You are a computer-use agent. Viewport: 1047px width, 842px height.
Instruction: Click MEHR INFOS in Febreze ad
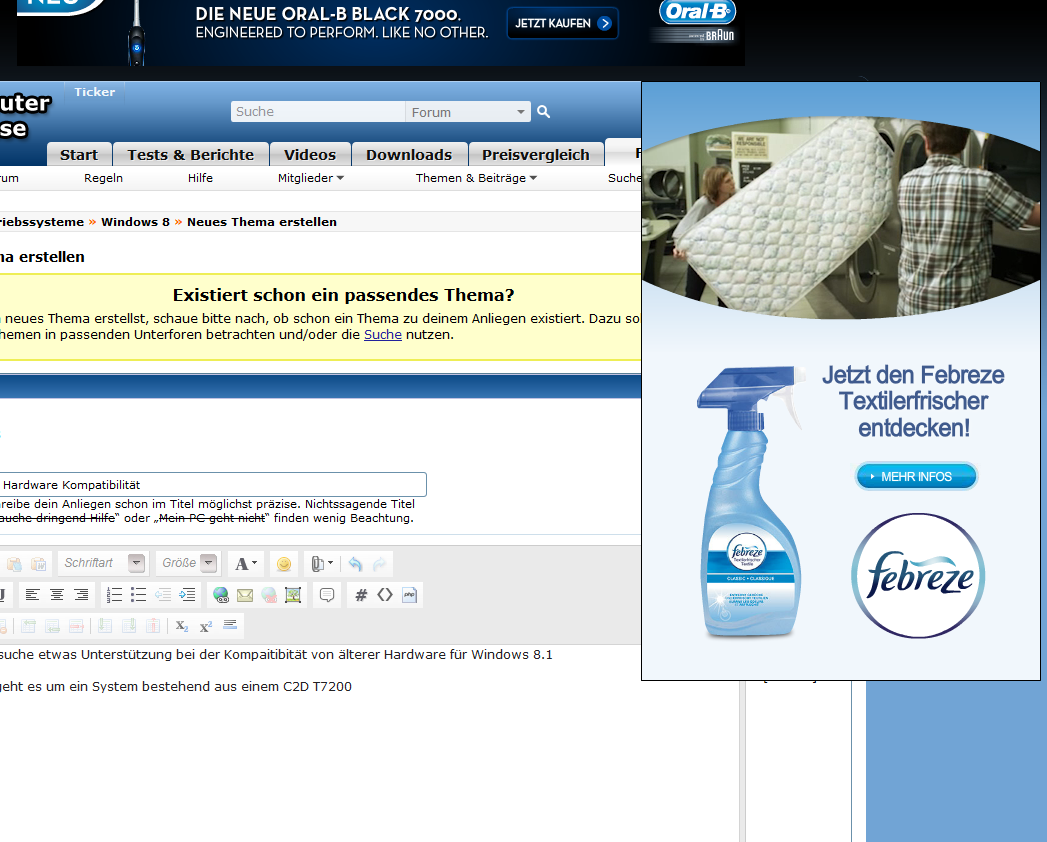tap(916, 477)
